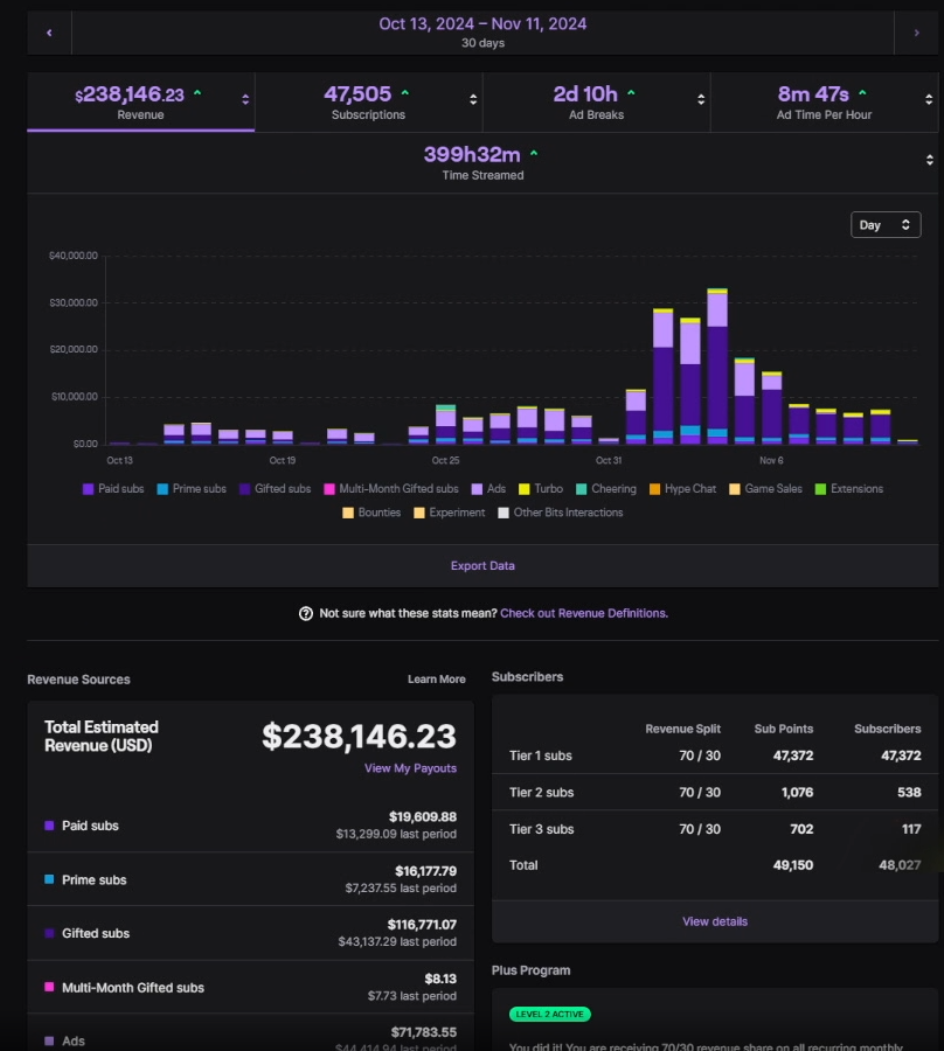Click the 49,150 total sub points value
The width and height of the screenshot is (944, 1051).
pos(793,865)
